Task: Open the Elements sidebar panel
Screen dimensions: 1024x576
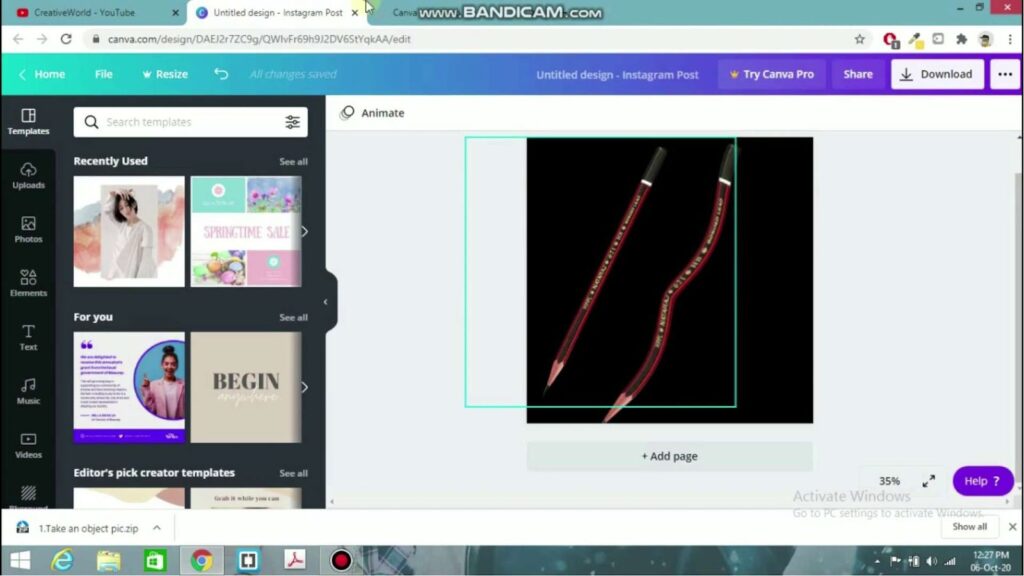Action: pos(28,283)
